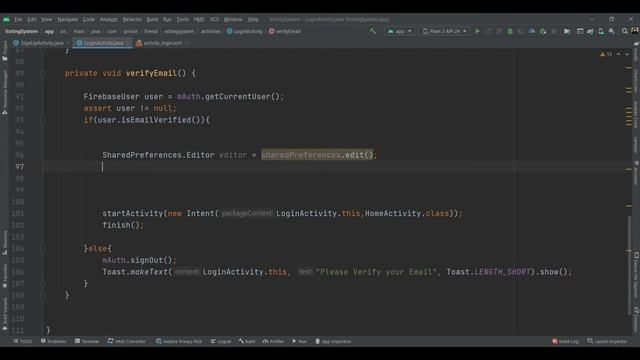The width and height of the screenshot is (640, 360).
Task: Open the Build tool window
Action: (247, 341)
